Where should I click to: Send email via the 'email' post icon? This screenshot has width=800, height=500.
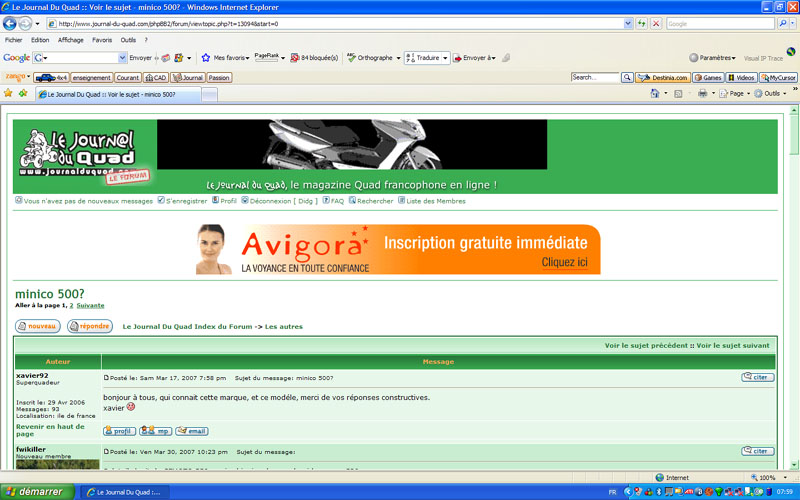(x=191, y=431)
